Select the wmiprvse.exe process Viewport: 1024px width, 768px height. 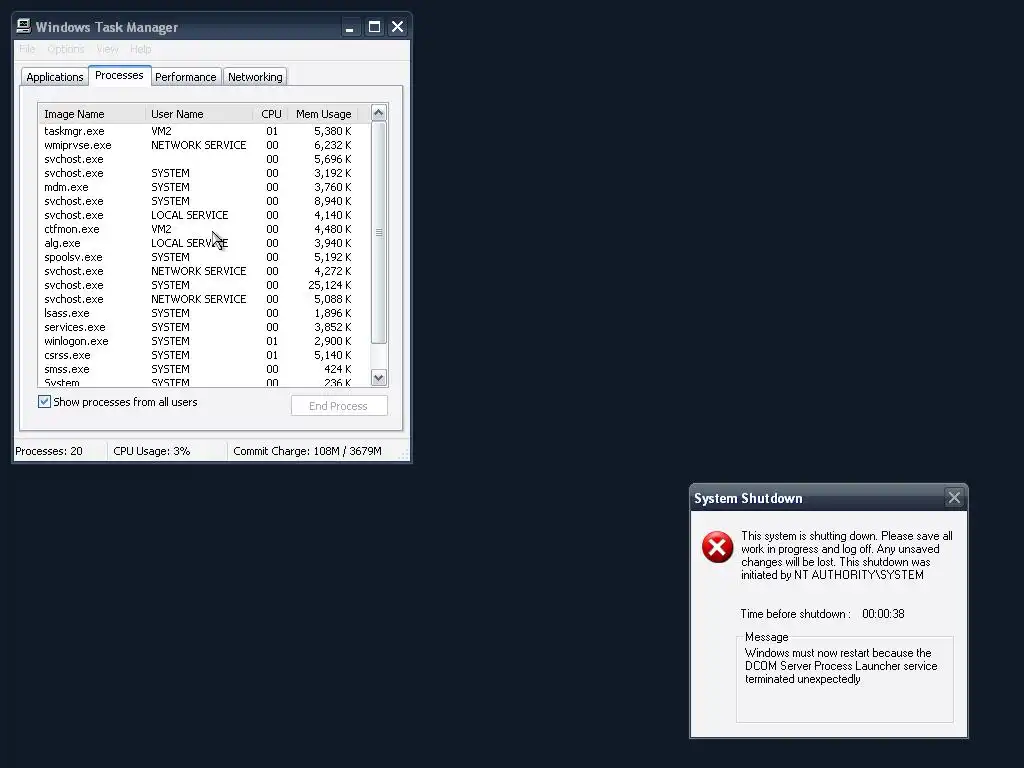tap(204, 145)
